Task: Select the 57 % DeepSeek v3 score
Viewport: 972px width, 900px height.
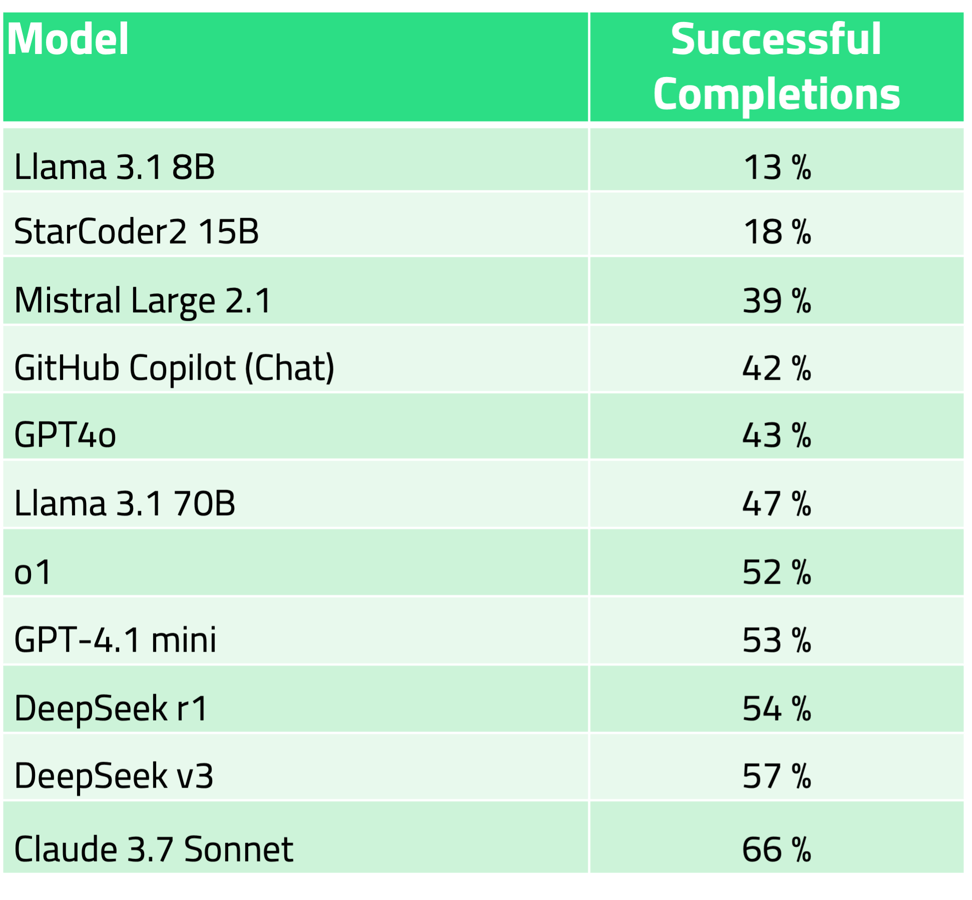Action: [776, 775]
